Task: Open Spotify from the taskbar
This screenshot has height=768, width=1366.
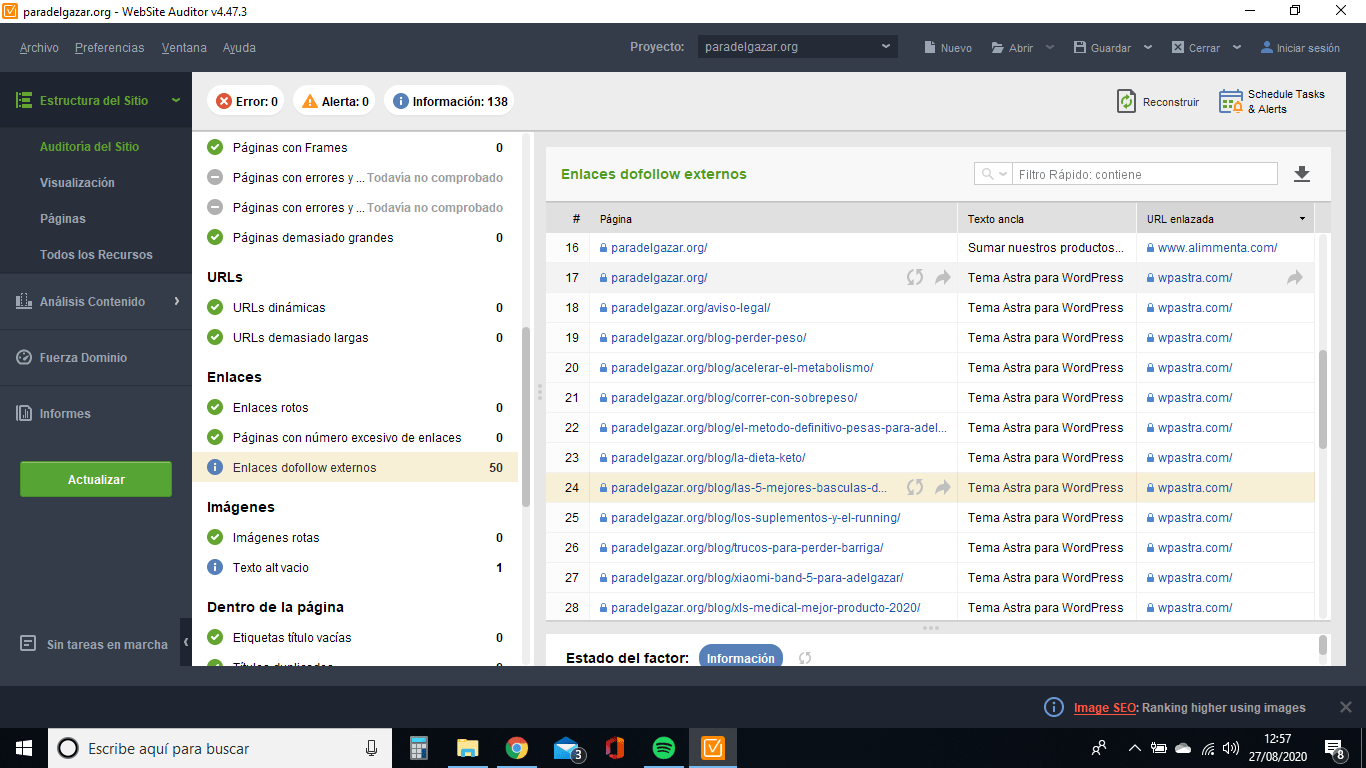Action: (663, 748)
